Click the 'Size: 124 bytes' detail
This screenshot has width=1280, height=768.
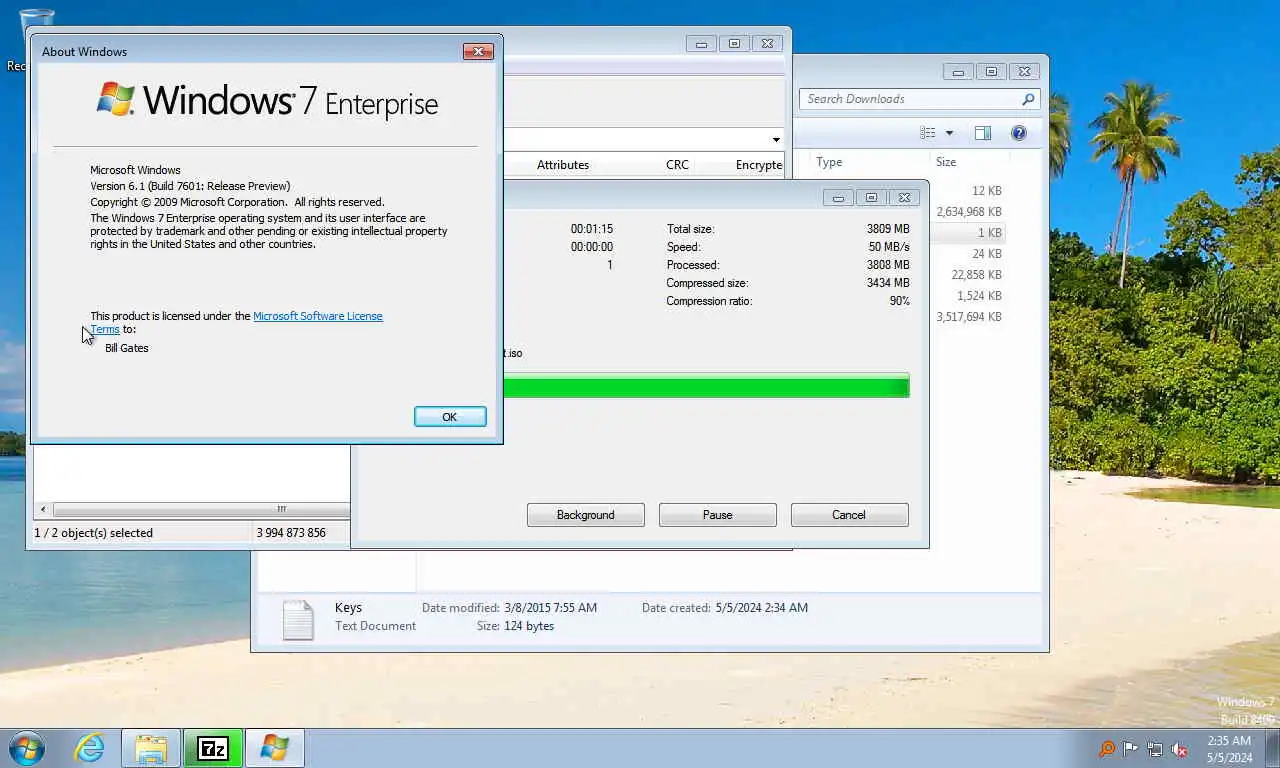pyautogui.click(x=515, y=626)
